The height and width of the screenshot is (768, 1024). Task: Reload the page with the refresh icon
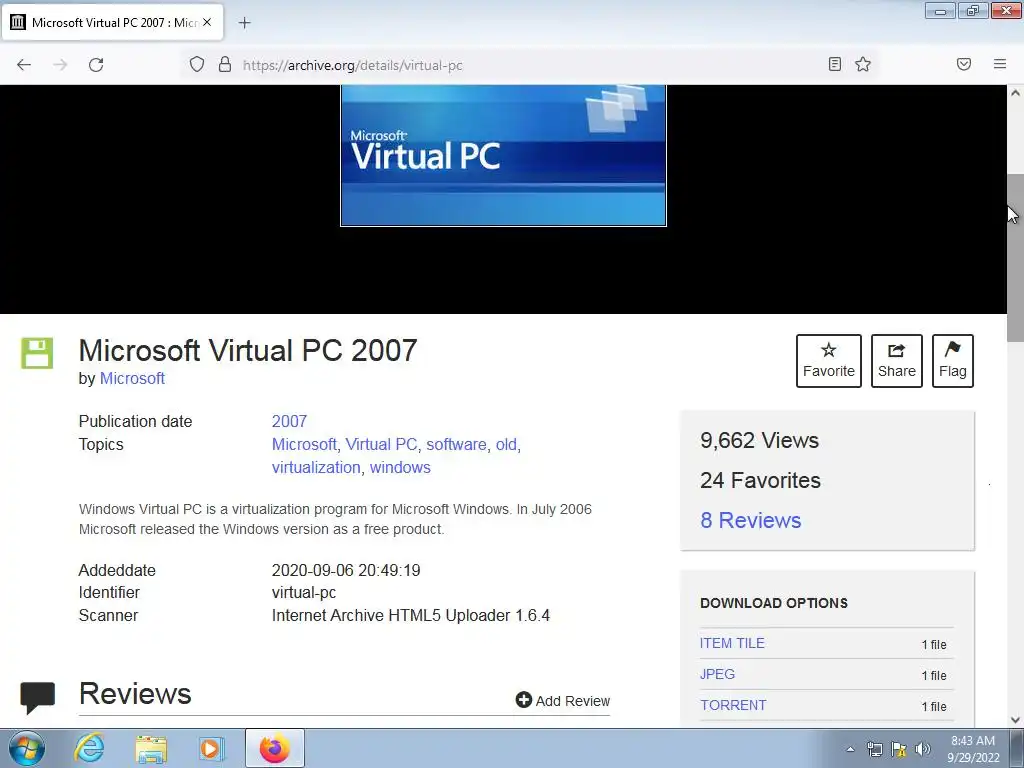(x=96, y=65)
